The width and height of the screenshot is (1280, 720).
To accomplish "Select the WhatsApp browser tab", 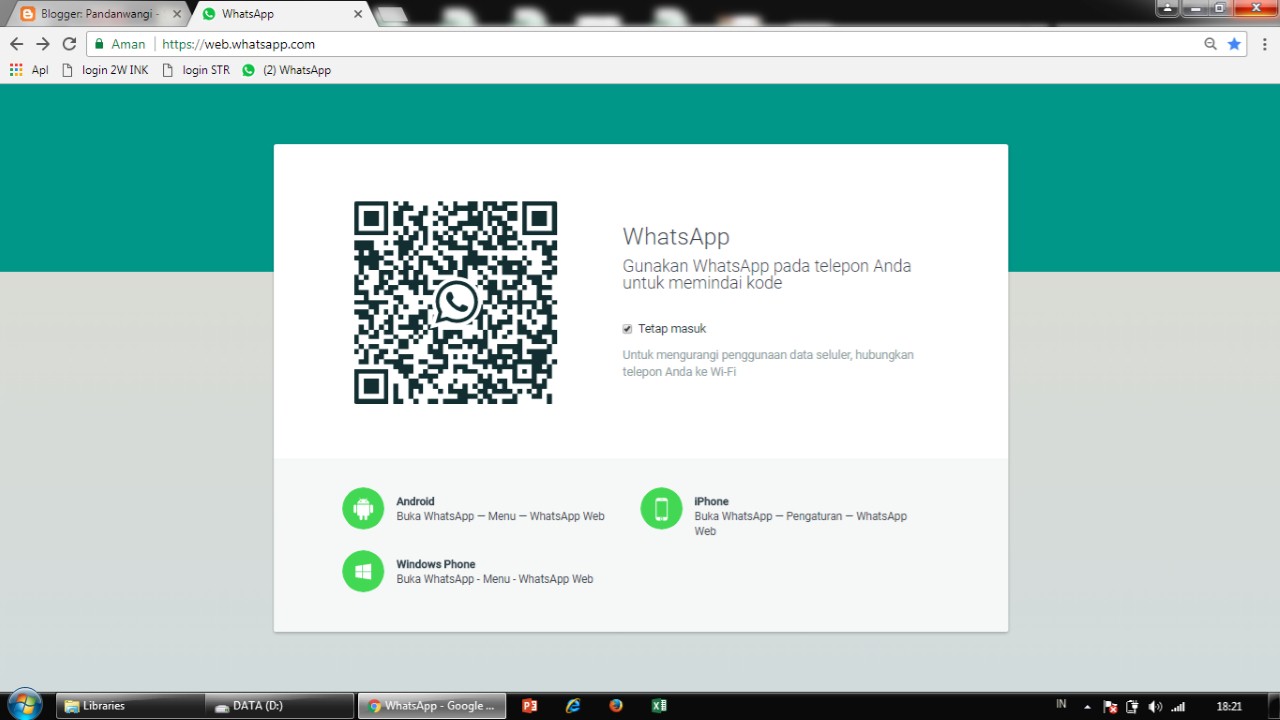I will tap(280, 14).
